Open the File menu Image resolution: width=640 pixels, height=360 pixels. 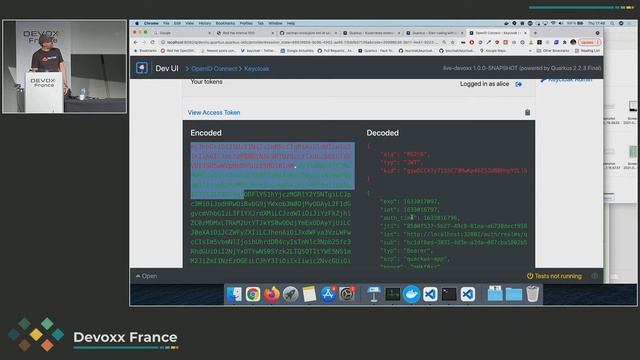166,23
